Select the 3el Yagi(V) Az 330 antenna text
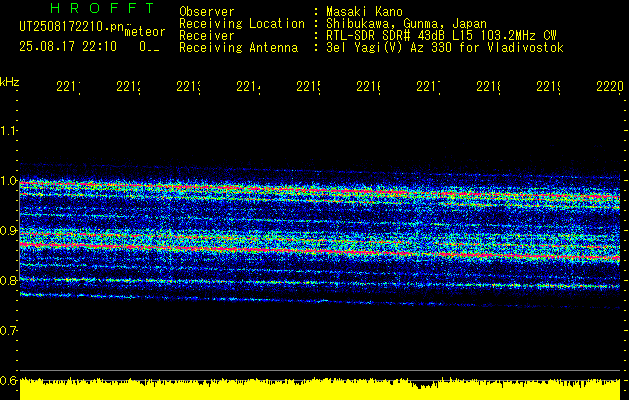 click(445, 48)
